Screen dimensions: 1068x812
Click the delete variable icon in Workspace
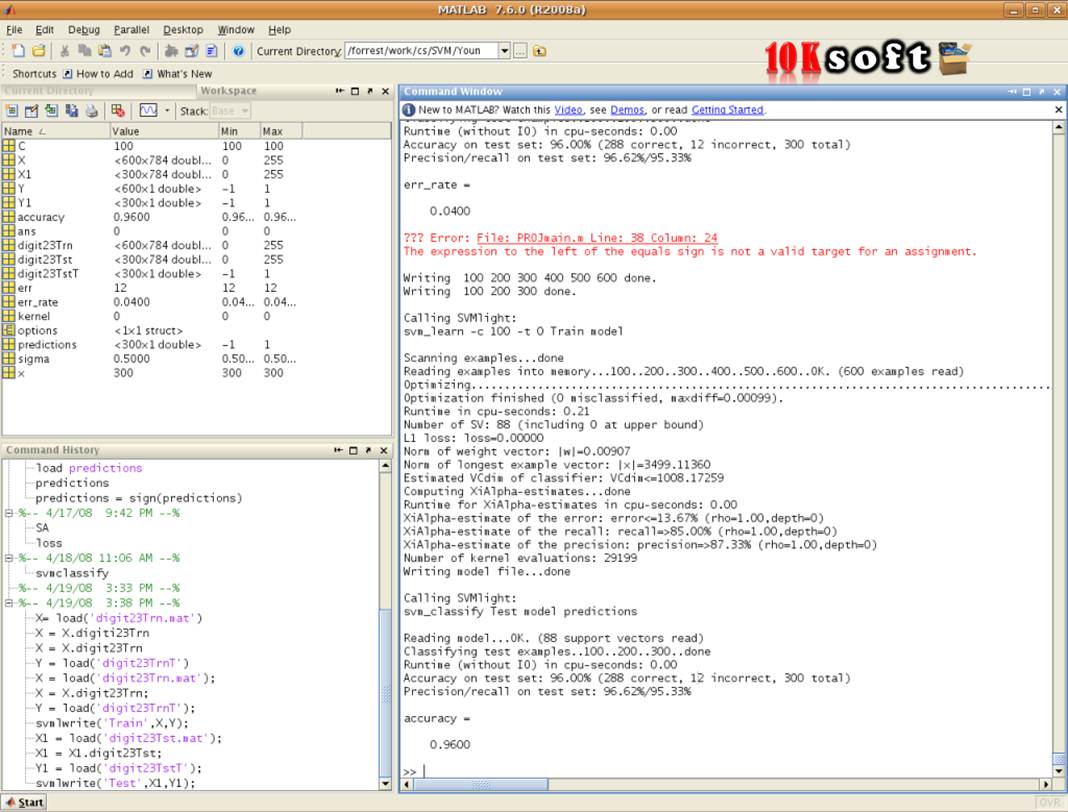[x=118, y=110]
